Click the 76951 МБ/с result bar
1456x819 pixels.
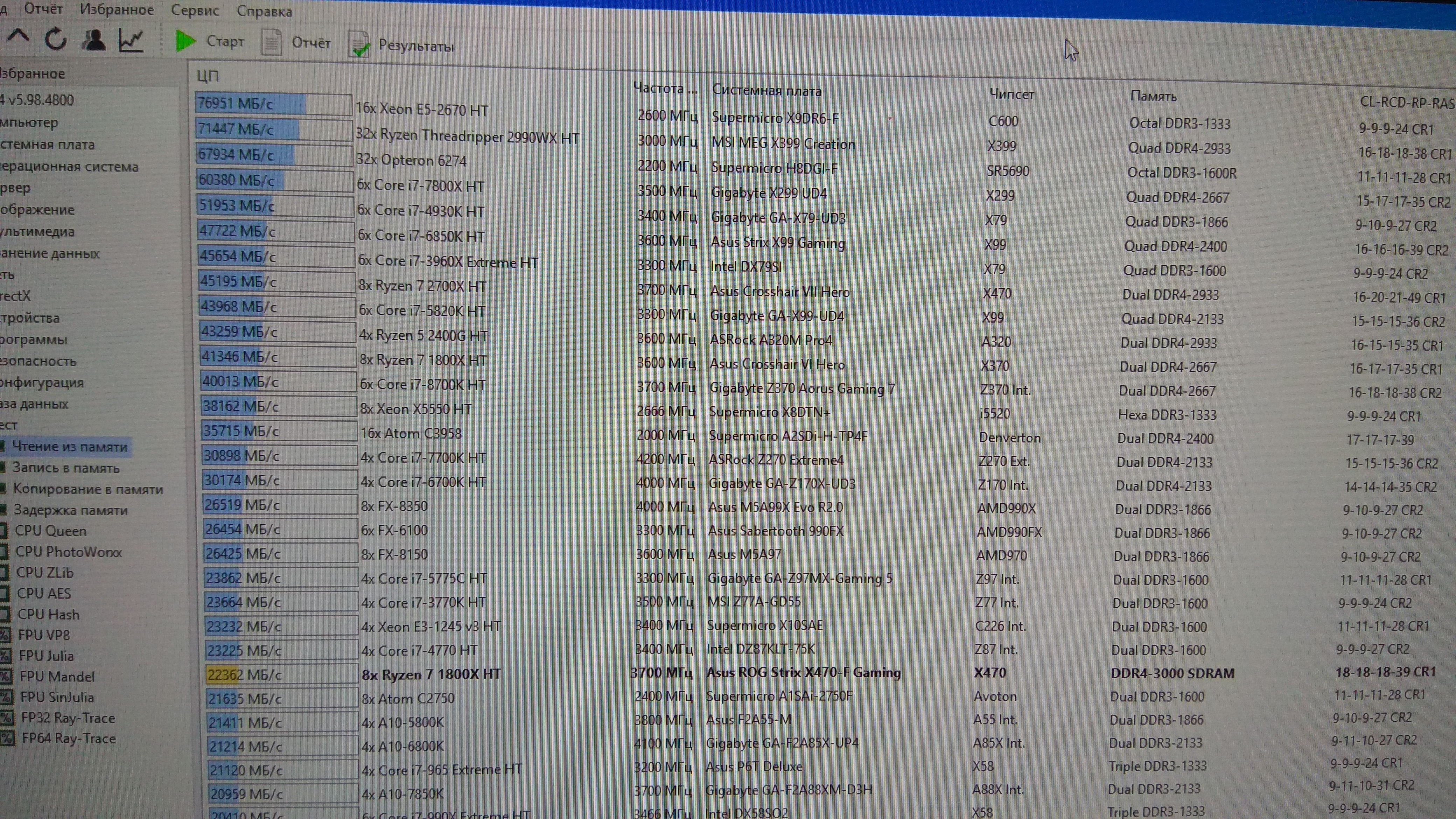point(274,104)
